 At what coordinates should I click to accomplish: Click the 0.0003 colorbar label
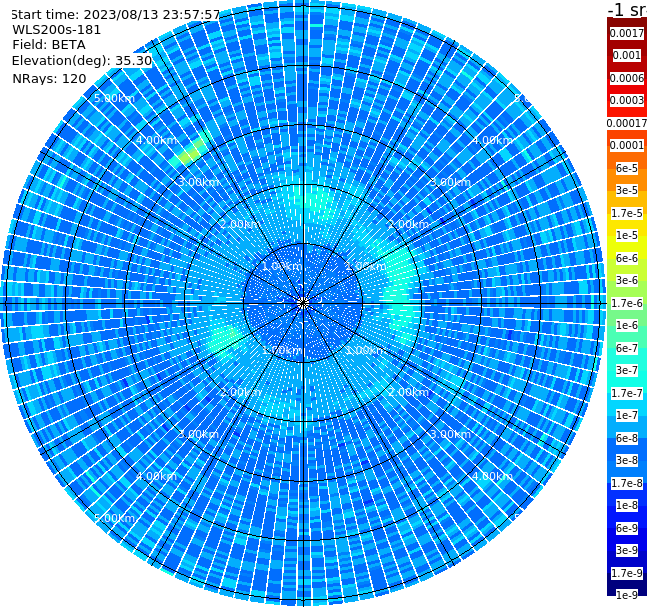pyautogui.click(x=627, y=100)
